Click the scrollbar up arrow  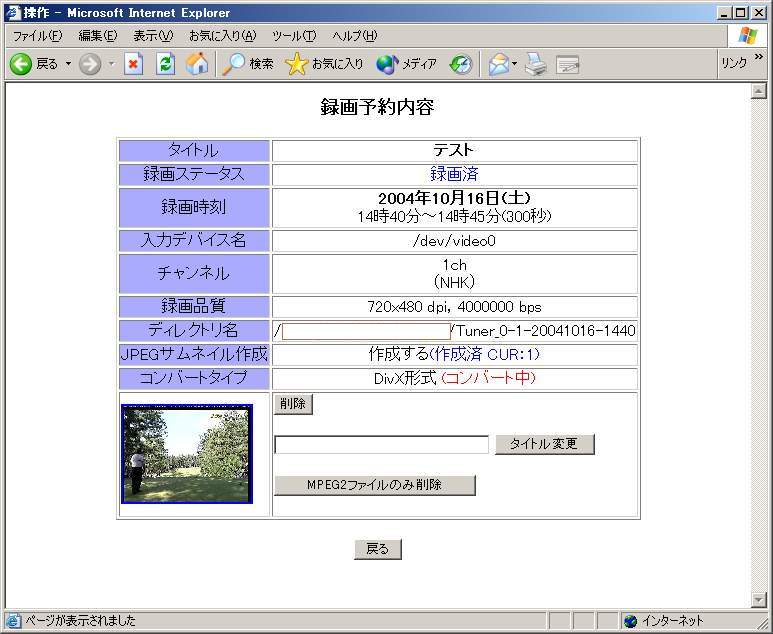(x=758, y=91)
